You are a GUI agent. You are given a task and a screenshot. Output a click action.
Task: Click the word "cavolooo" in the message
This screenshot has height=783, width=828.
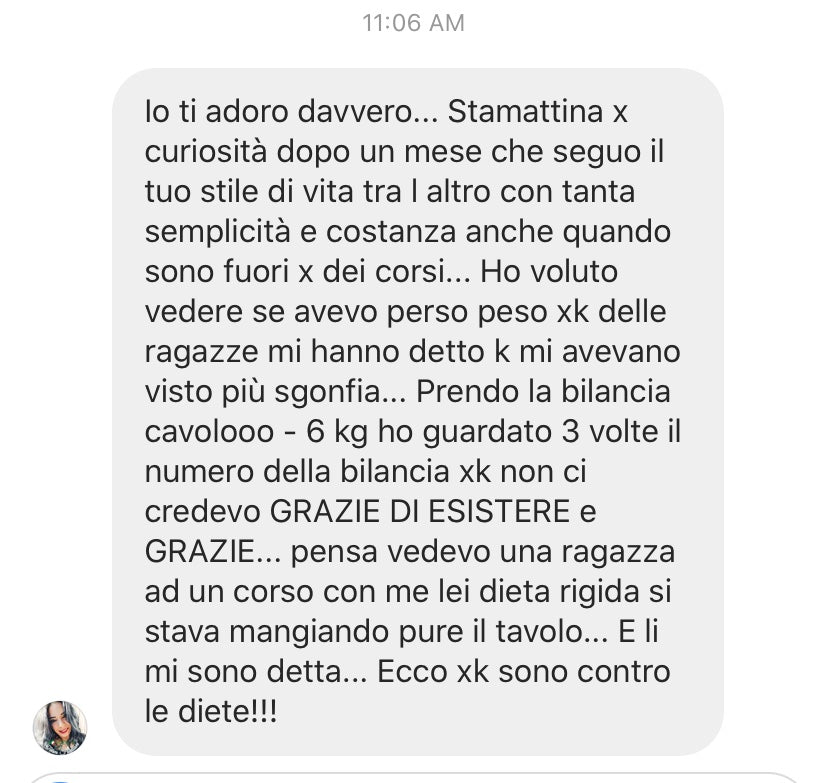point(209,432)
